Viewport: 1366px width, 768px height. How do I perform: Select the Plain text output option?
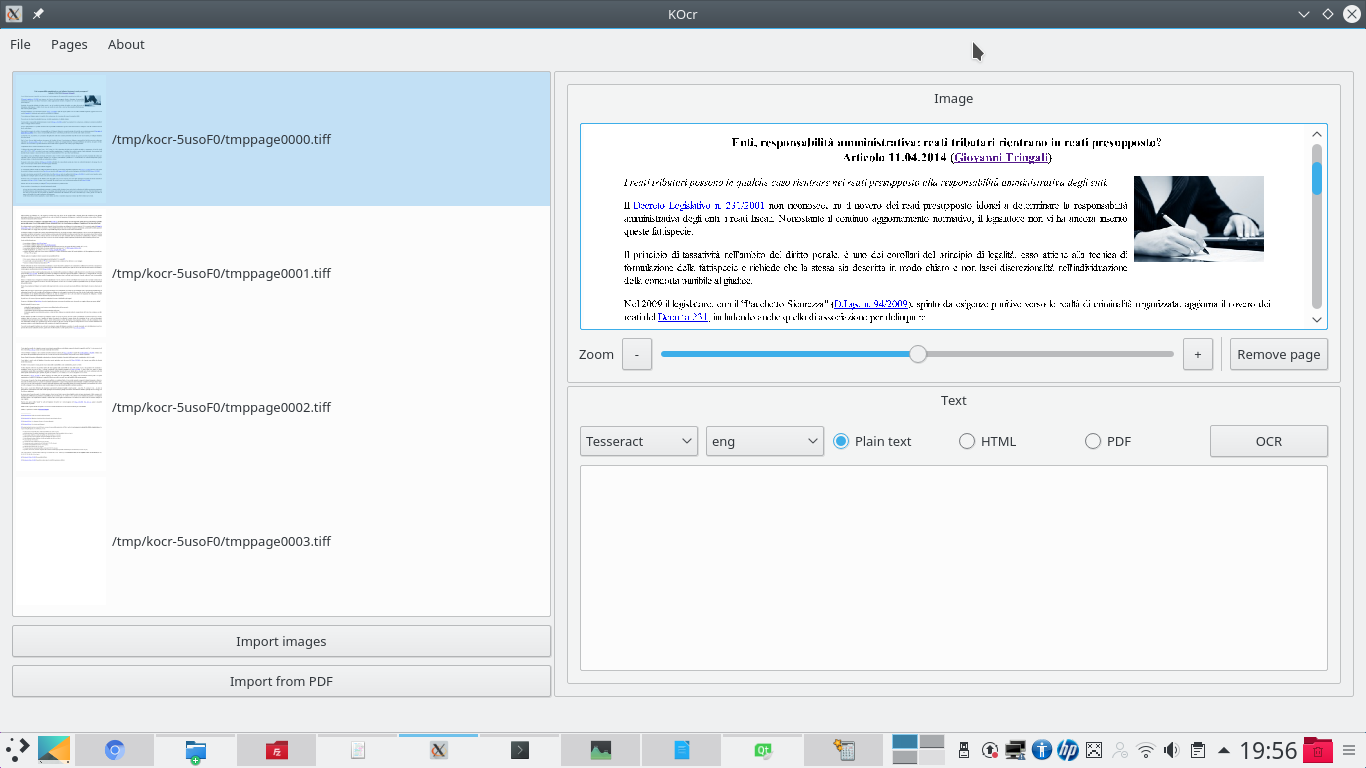(872, 441)
